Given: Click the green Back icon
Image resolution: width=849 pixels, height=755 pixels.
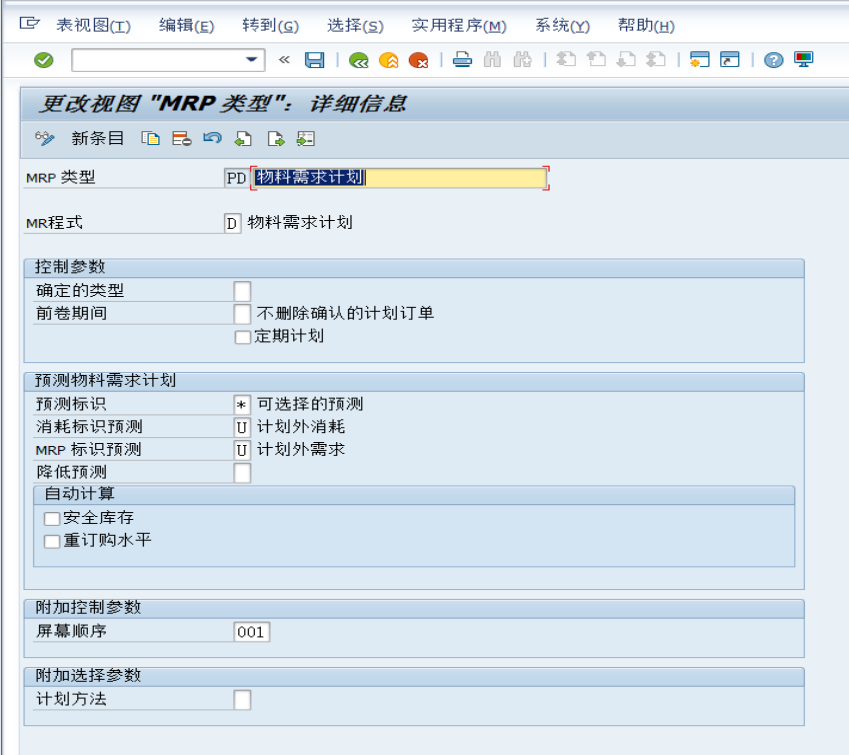Looking at the screenshot, I should (358, 60).
